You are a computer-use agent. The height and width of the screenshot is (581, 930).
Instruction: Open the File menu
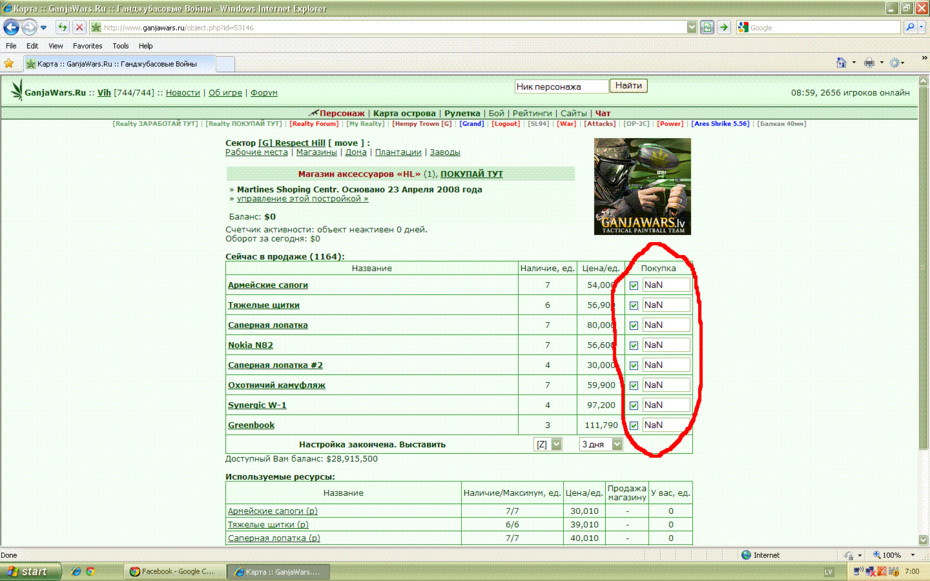tap(11, 46)
